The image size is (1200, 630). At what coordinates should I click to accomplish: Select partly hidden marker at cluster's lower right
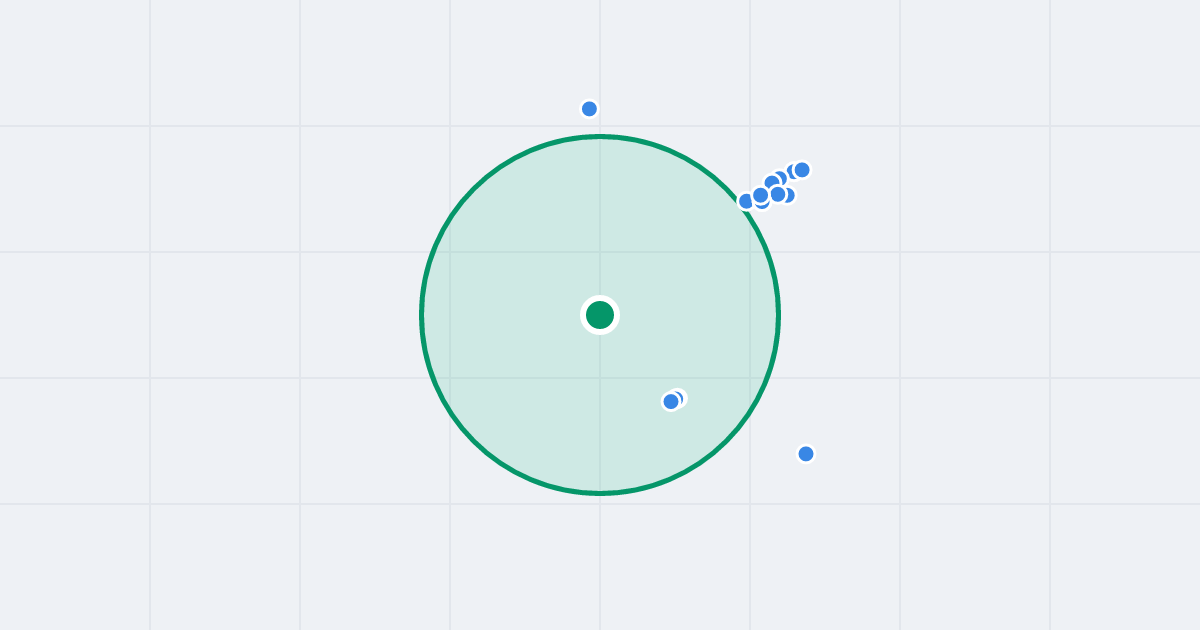tap(789, 195)
